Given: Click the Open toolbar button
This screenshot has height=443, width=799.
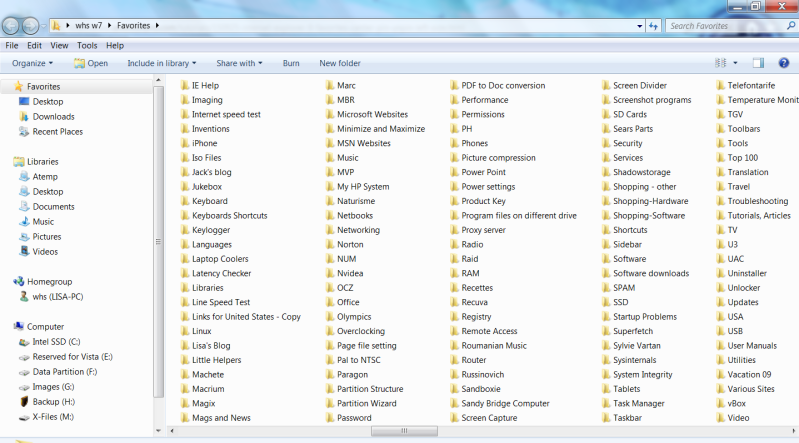Looking at the screenshot, I should 91,63.
